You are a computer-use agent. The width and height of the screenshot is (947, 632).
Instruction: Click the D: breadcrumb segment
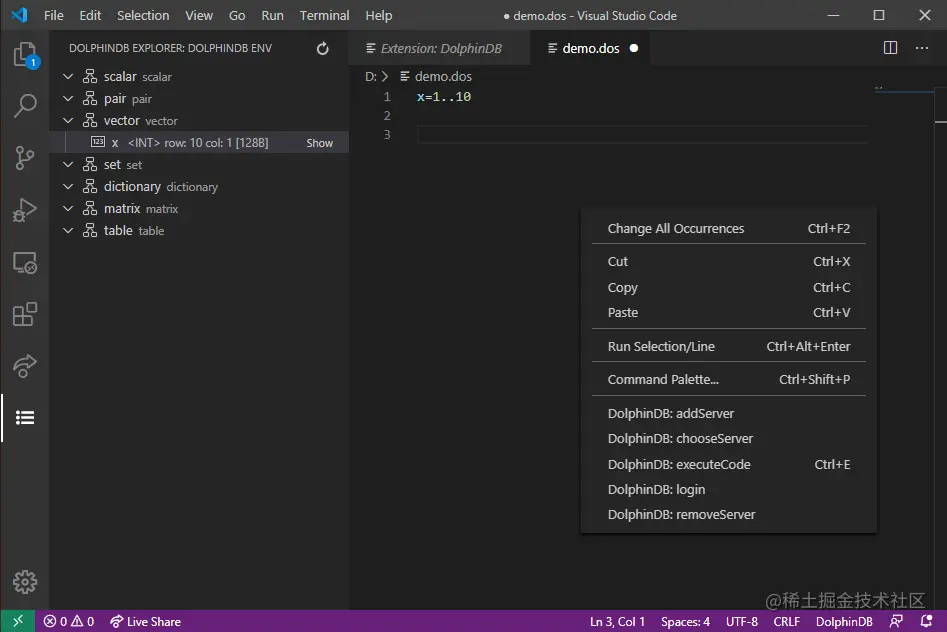[371, 76]
